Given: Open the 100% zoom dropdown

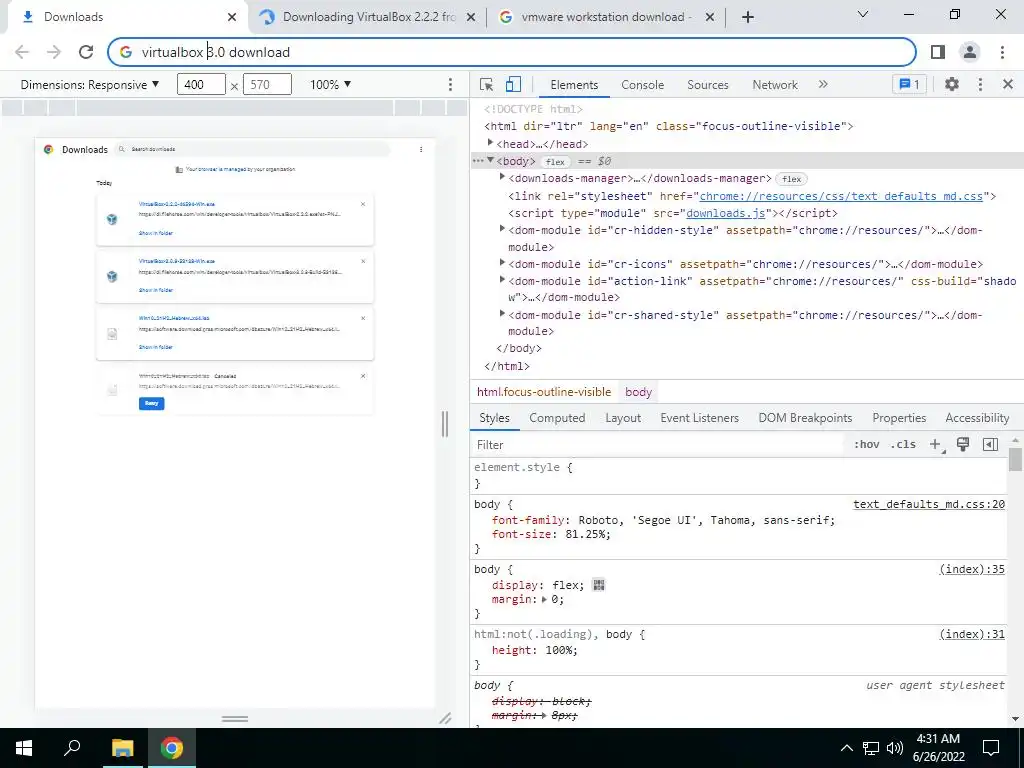Looking at the screenshot, I should pos(330,84).
